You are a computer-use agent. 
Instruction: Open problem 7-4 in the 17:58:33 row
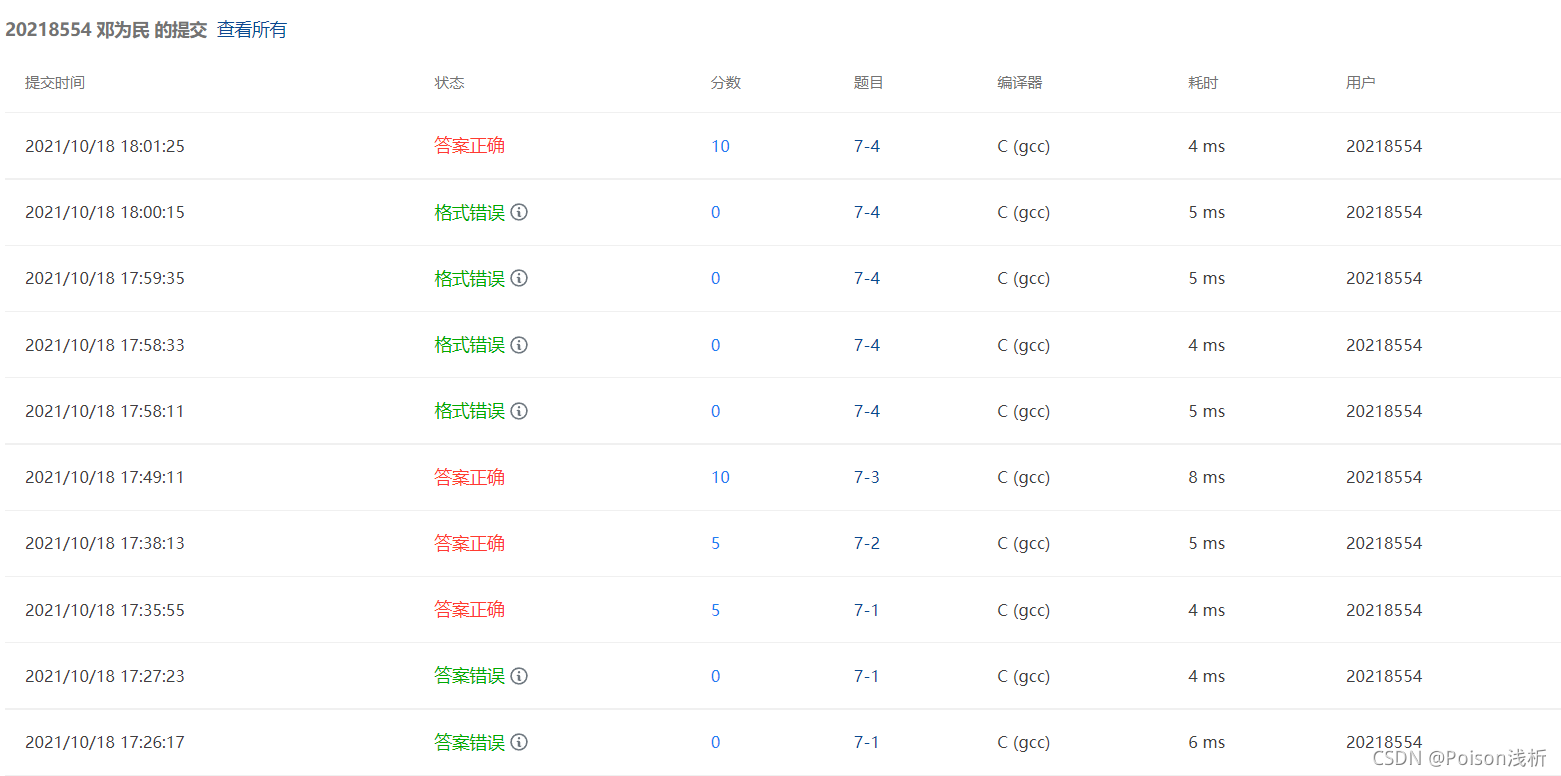[x=867, y=345]
